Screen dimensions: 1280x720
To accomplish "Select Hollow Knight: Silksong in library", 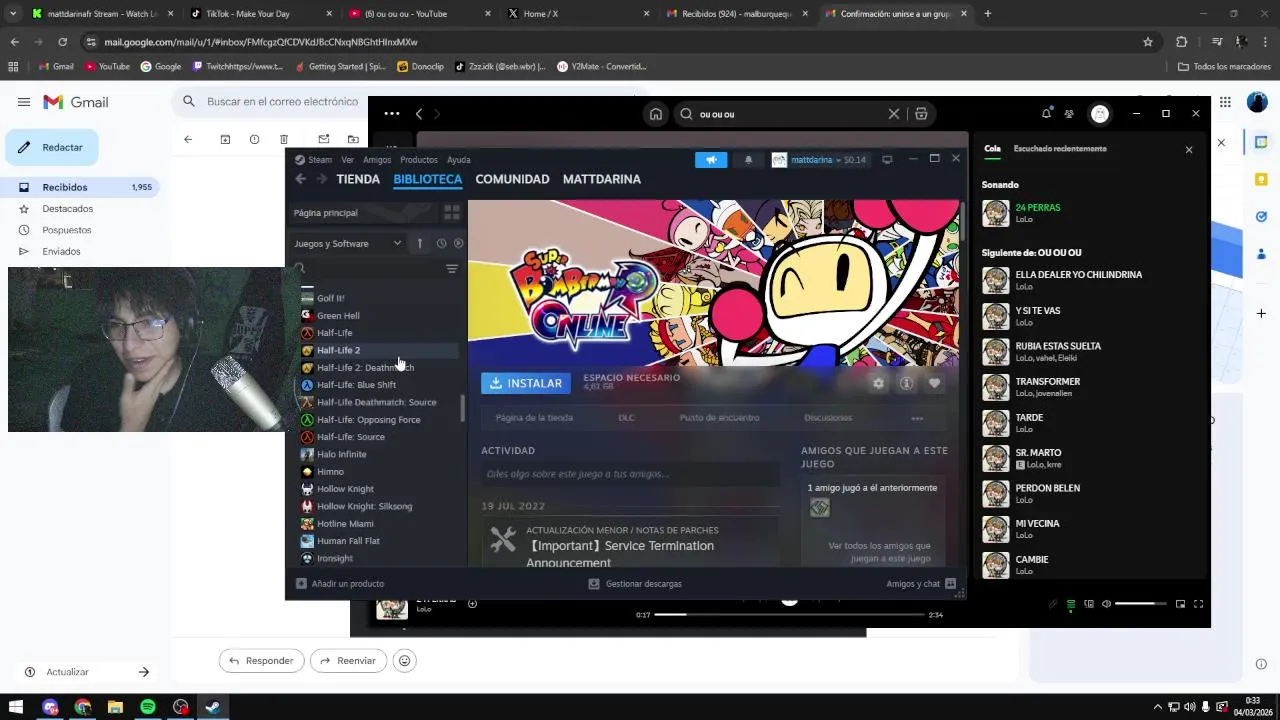I will [364, 506].
